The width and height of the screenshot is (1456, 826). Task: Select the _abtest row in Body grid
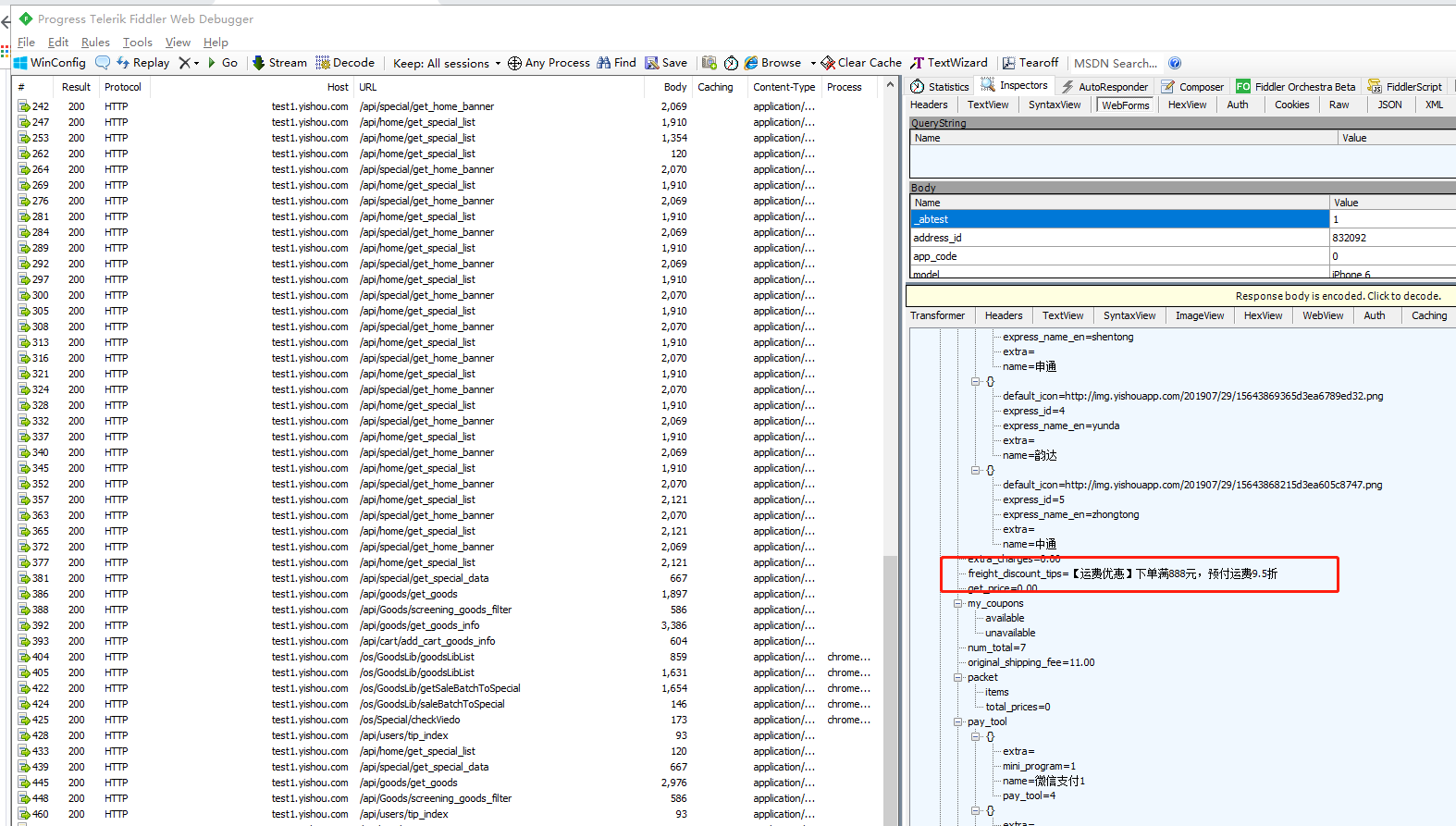(1182, 219)
